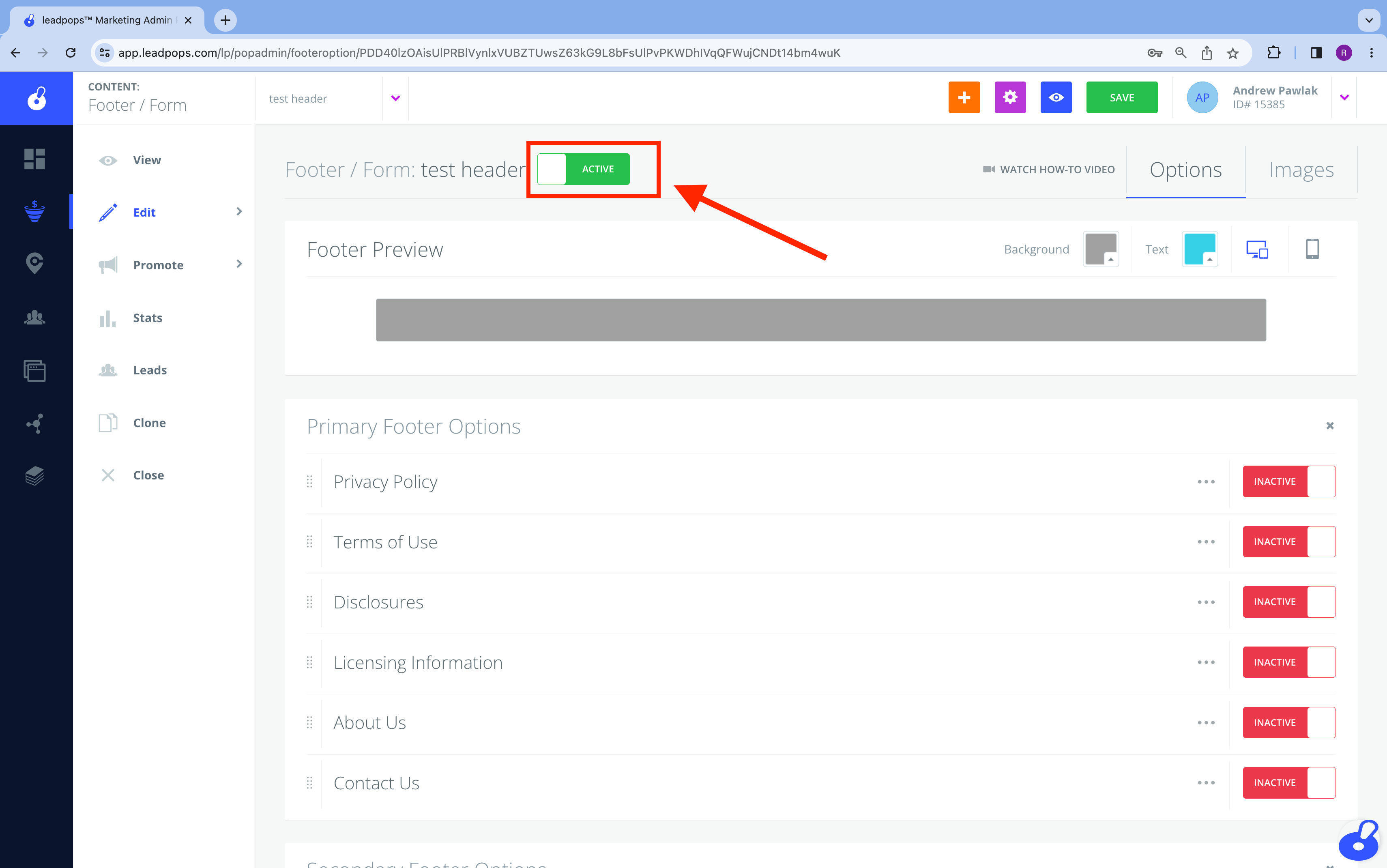Open the browser window icon in the sidebar
This screenshot has height=868, width=1387.
point(34,370)
